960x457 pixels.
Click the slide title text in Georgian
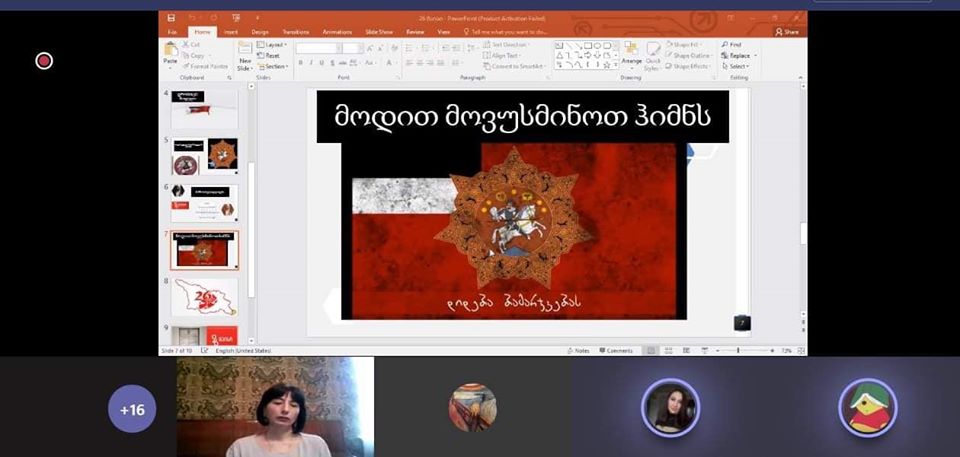pyautogui.click(x=522, y=116)
